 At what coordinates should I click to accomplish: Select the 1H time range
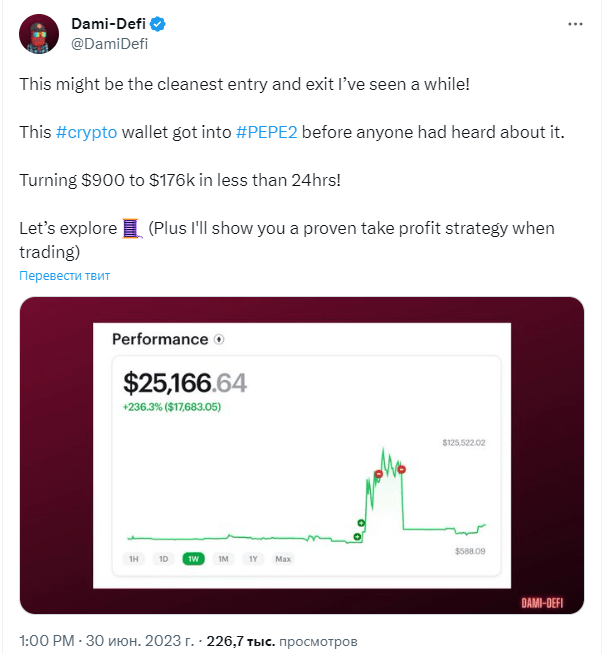pos(133,559)
